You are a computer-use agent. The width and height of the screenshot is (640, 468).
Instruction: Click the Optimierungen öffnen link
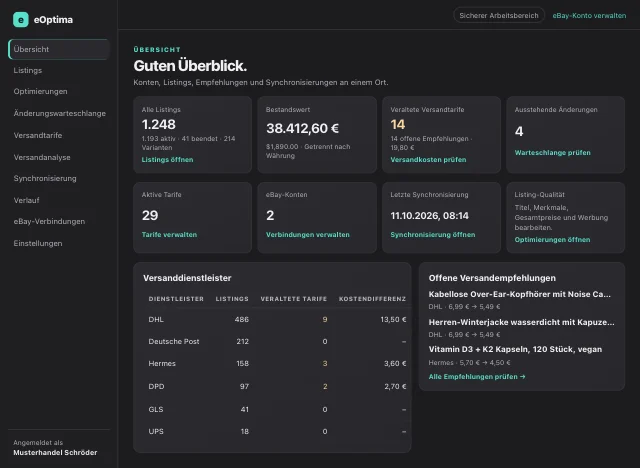click(552, 240)
